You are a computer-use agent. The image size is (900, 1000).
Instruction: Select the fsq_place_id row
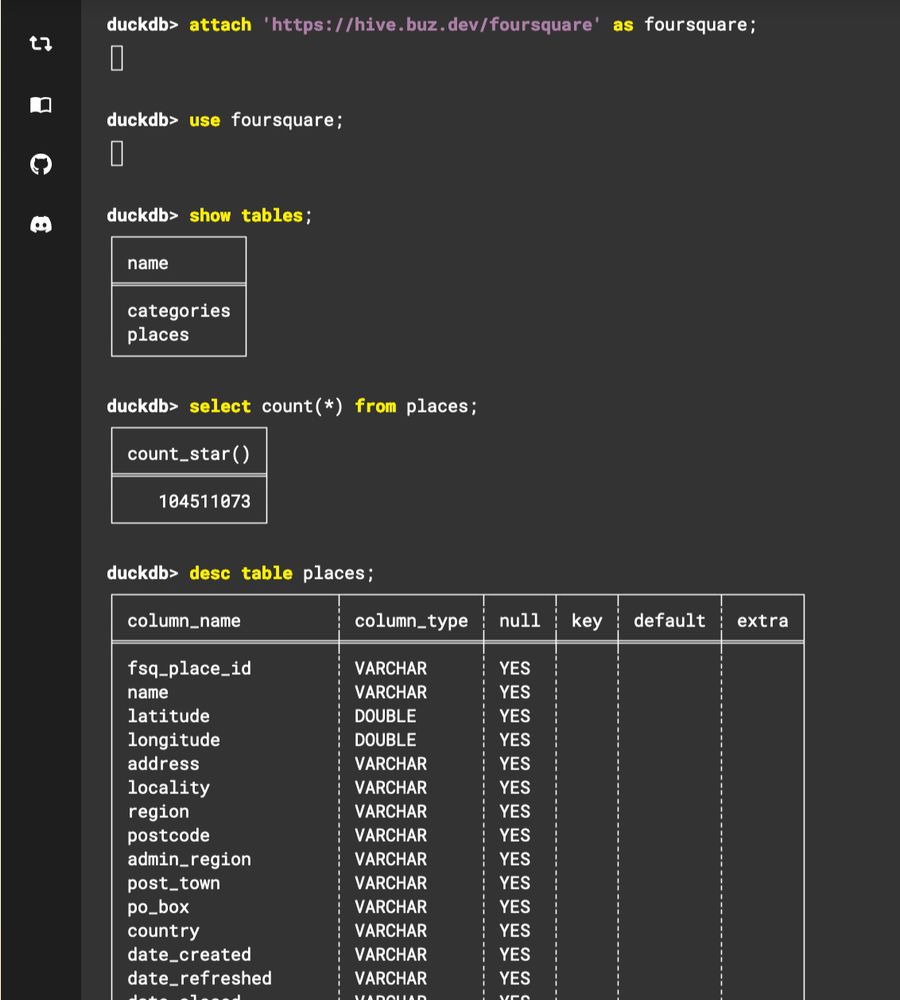click(457, 668)
